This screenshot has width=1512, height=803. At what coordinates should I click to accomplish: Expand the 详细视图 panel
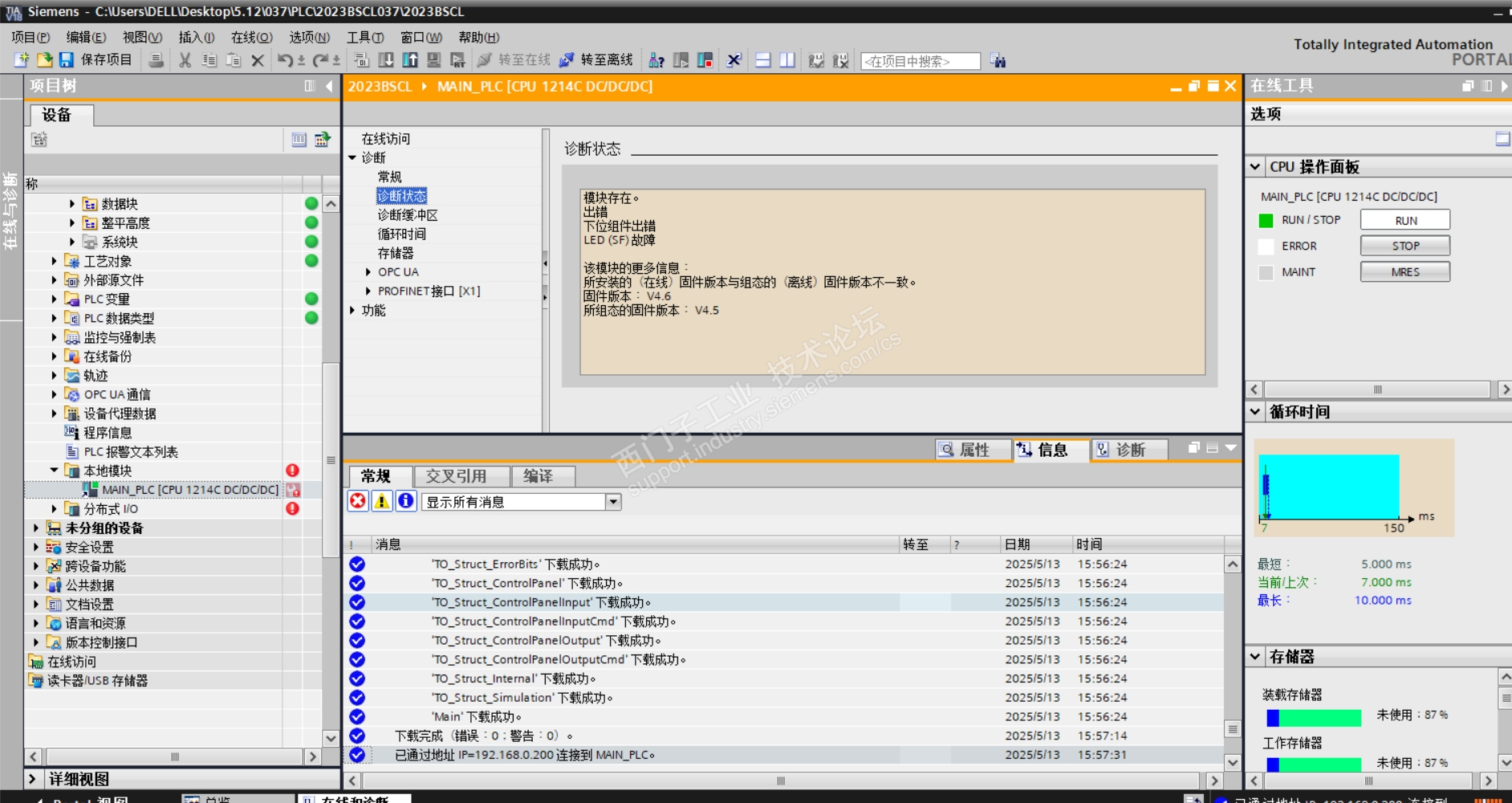(32, 779)
